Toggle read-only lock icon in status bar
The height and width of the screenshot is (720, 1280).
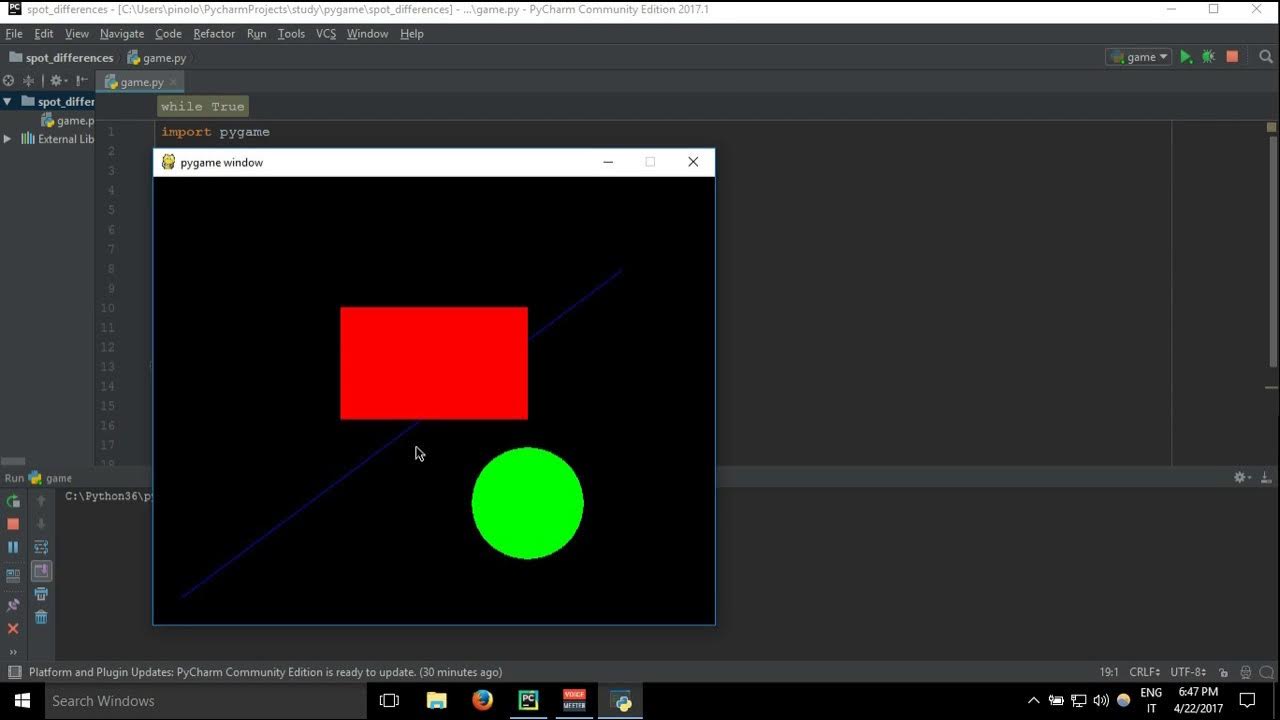point(1224,672)
